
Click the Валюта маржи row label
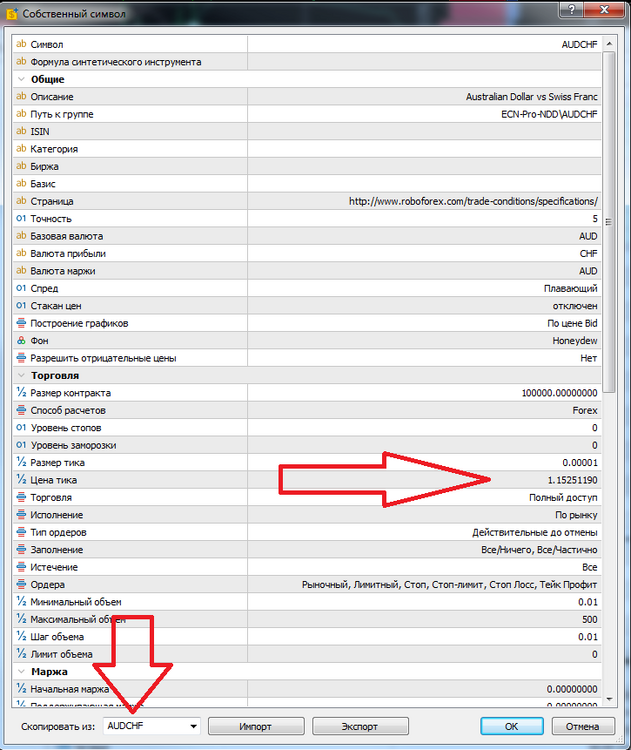[63, 271]
